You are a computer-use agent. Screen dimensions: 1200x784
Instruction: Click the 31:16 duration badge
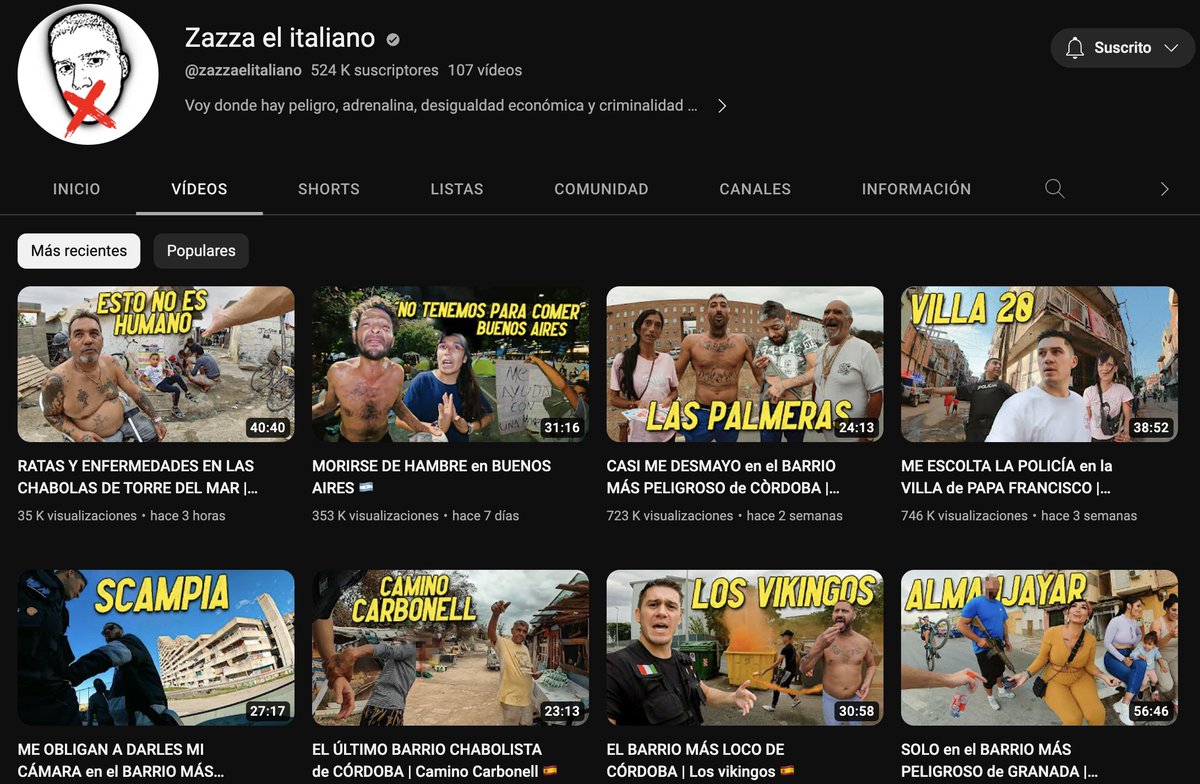coord(562,428)
